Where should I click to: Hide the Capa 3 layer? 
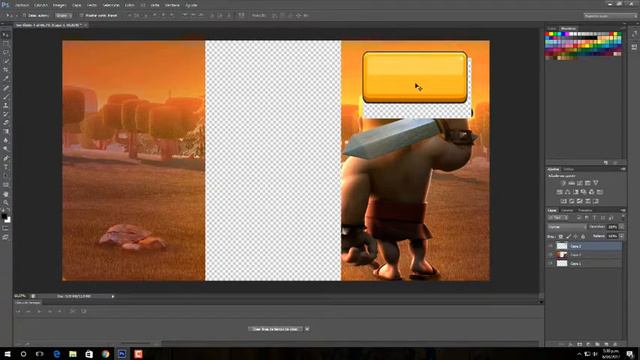551,246
